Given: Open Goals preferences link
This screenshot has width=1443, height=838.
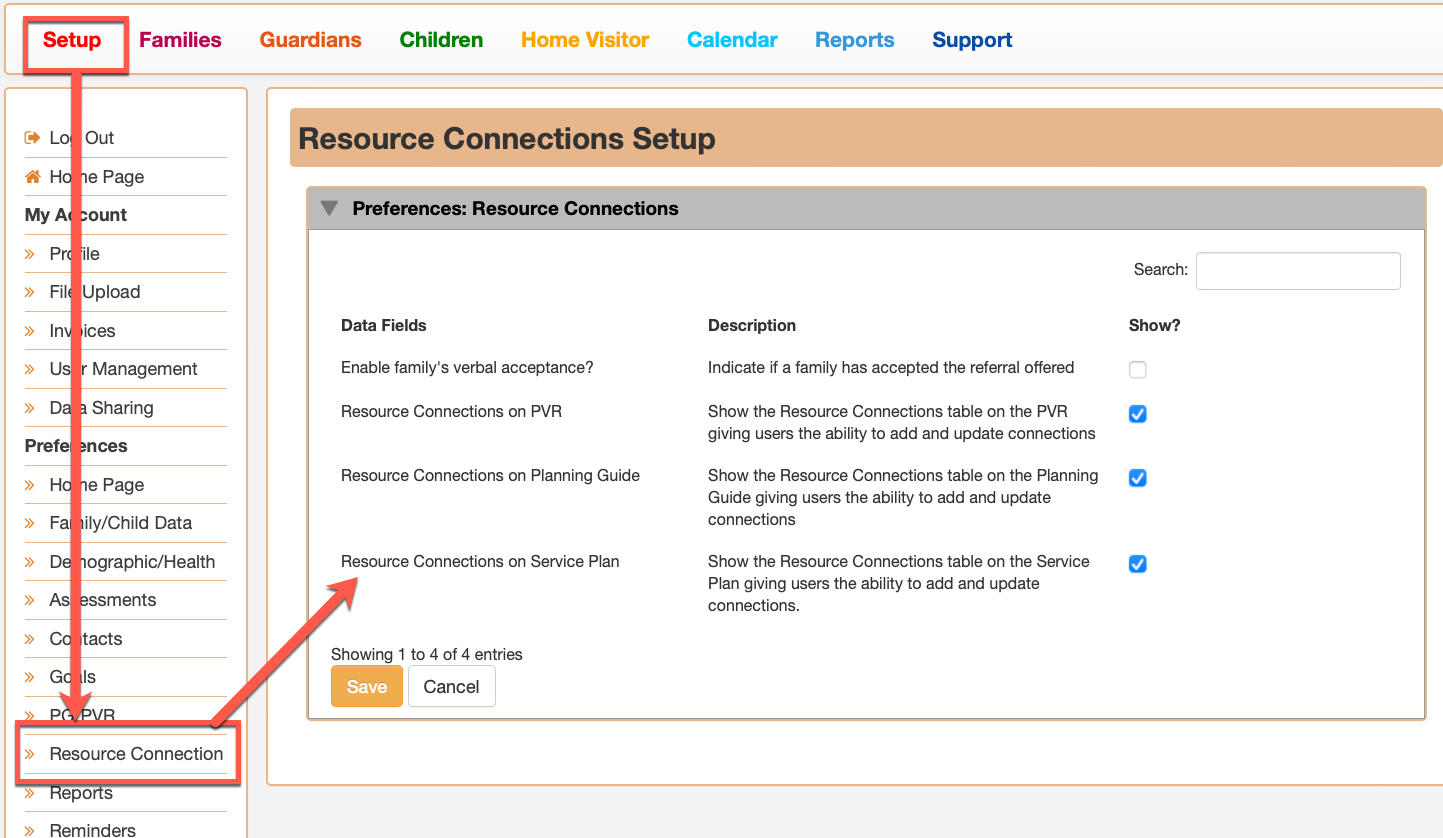Looking at the screenshot, I should [73, 677].
